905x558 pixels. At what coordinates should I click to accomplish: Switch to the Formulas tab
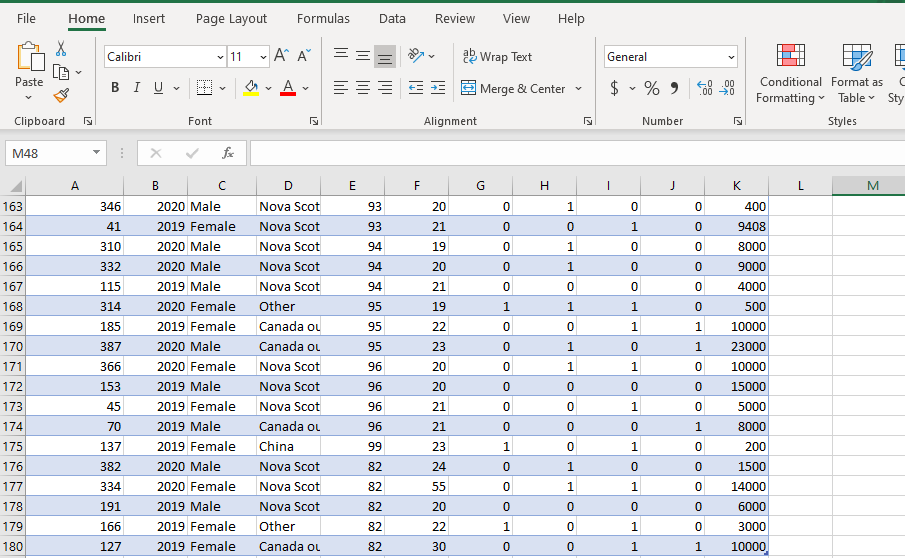323,18
